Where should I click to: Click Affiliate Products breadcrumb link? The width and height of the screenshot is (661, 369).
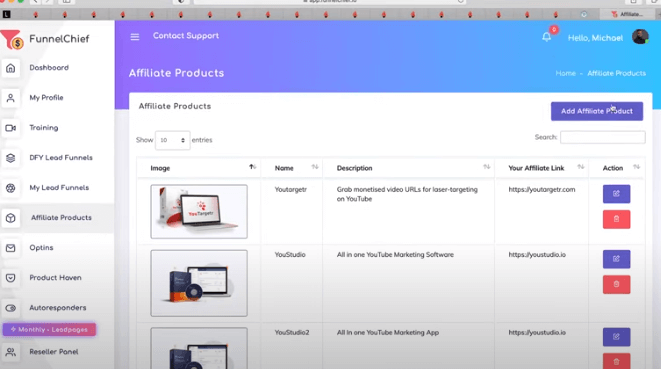tap(616, 73)
